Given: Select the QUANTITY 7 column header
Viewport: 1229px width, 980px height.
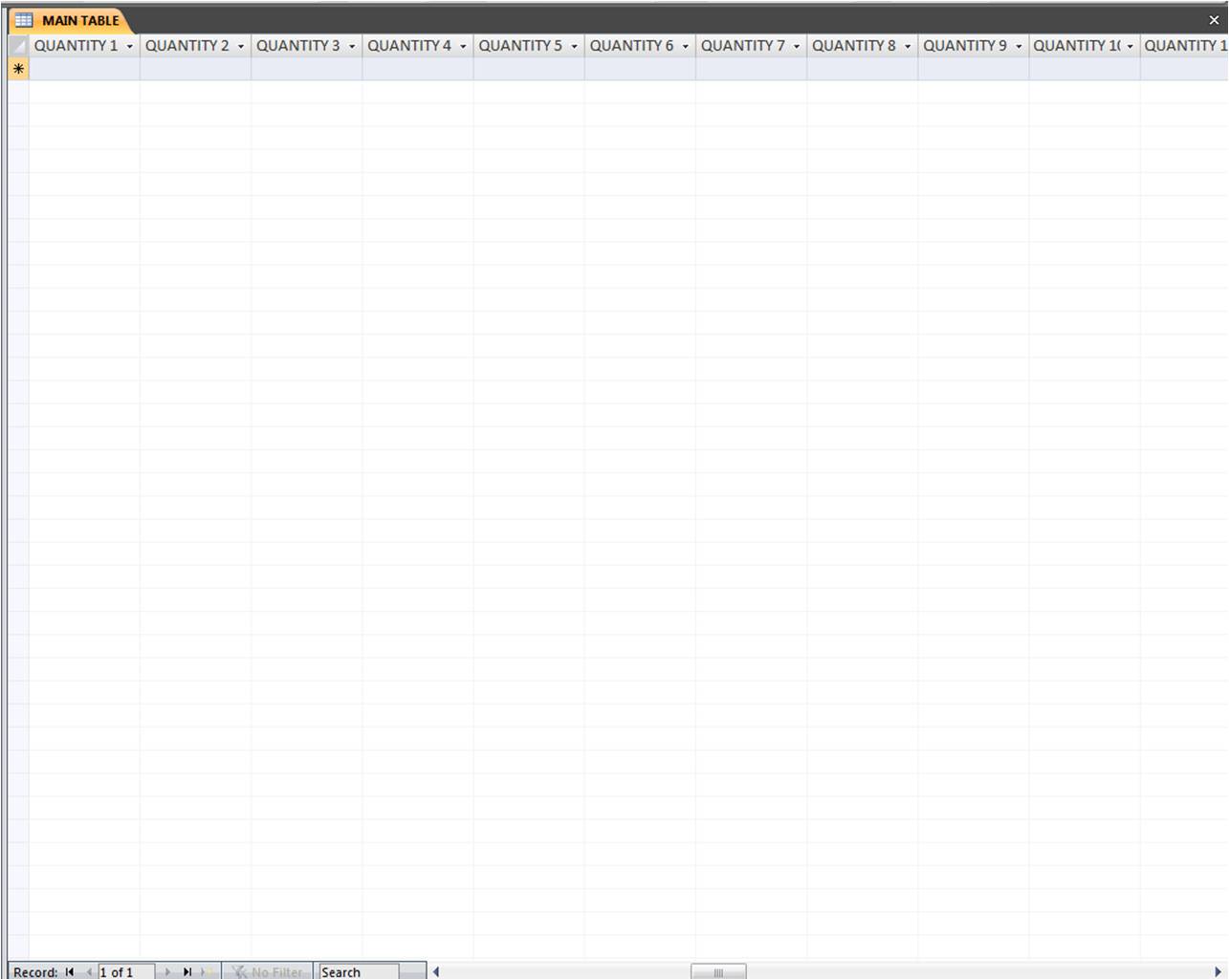Looking at the screenshot, I should [751, 46].
